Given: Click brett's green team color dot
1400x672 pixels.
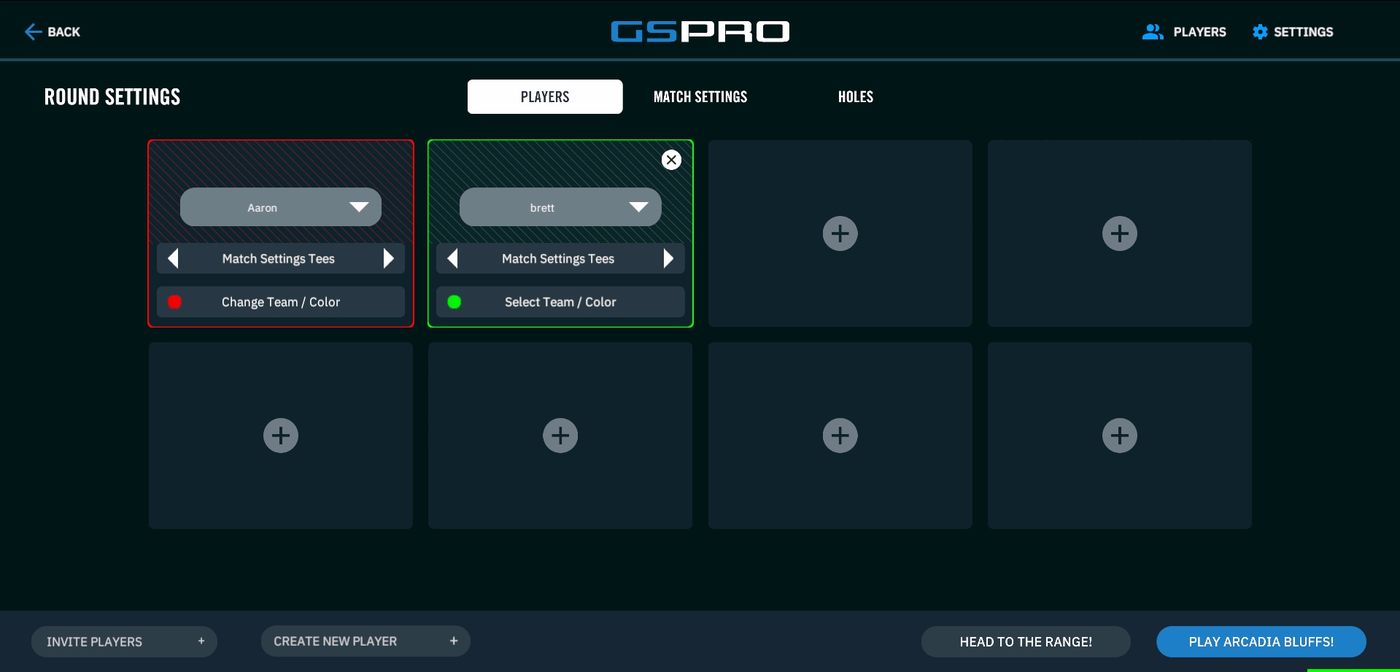Looking at the screenshot, I should pyautogui.click(x=454, y=302).
